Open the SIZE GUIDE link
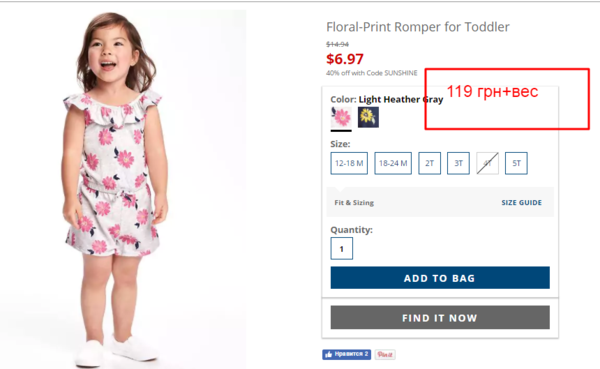Viewport: 600px width, 369px height. point(522,202)
